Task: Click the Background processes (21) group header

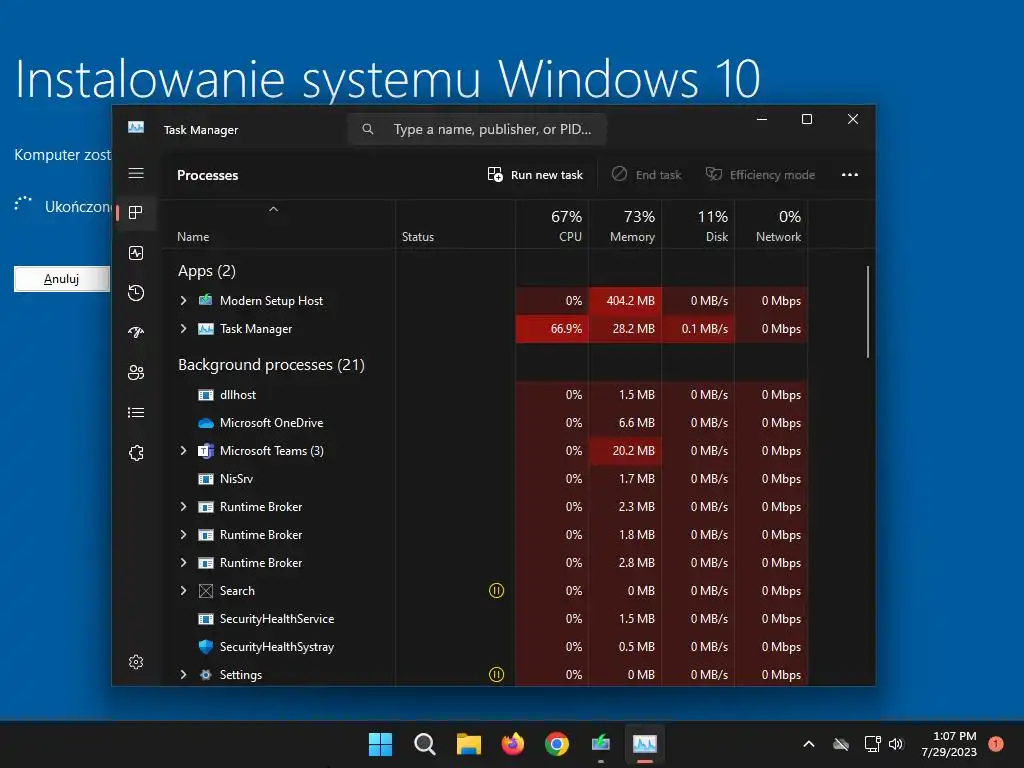Action: coord(271,364)
